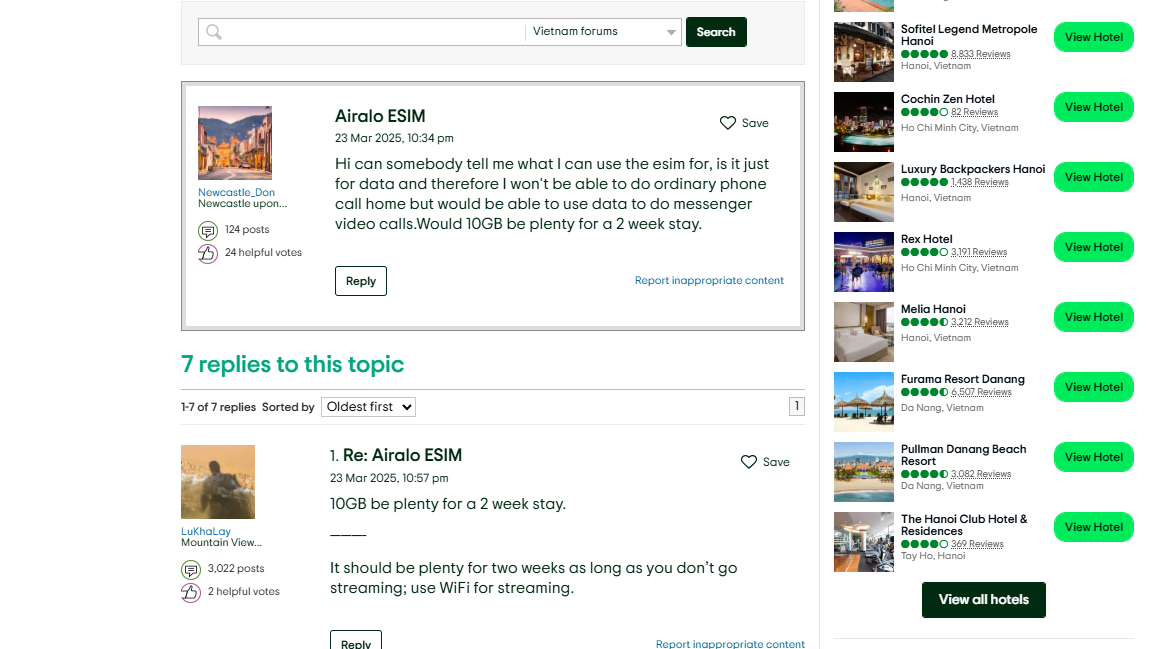
Task: Click the heart Save icon on reply 1
Action: [749, 462]
